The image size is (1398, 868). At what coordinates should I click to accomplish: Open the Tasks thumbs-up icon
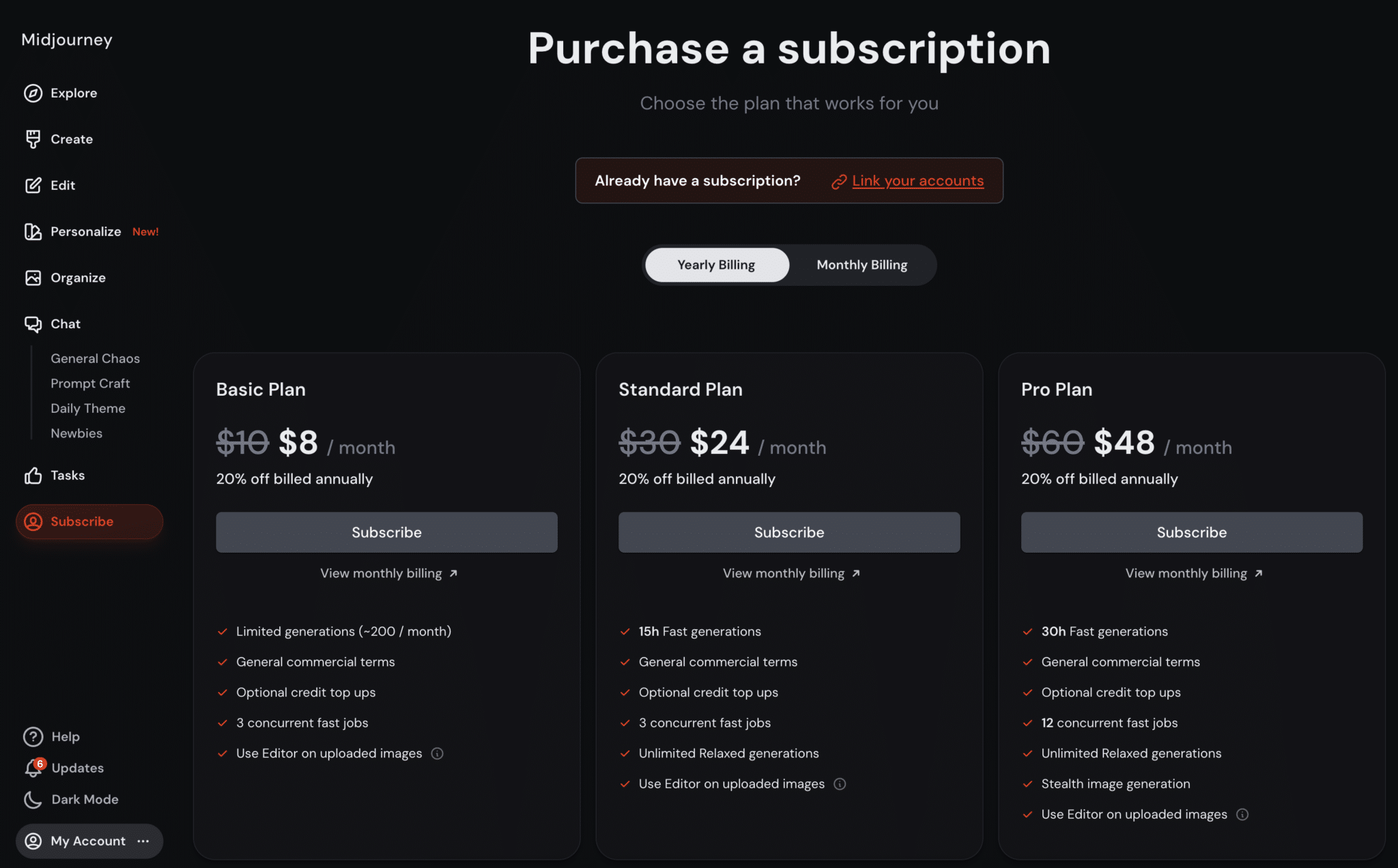33,476
